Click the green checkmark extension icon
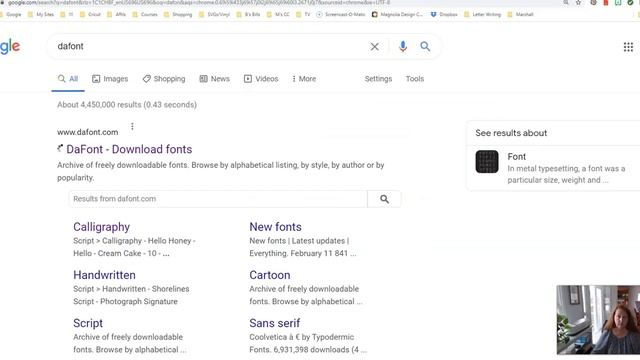The height and width of the screenshot is (360, 640). pos(630,2)
